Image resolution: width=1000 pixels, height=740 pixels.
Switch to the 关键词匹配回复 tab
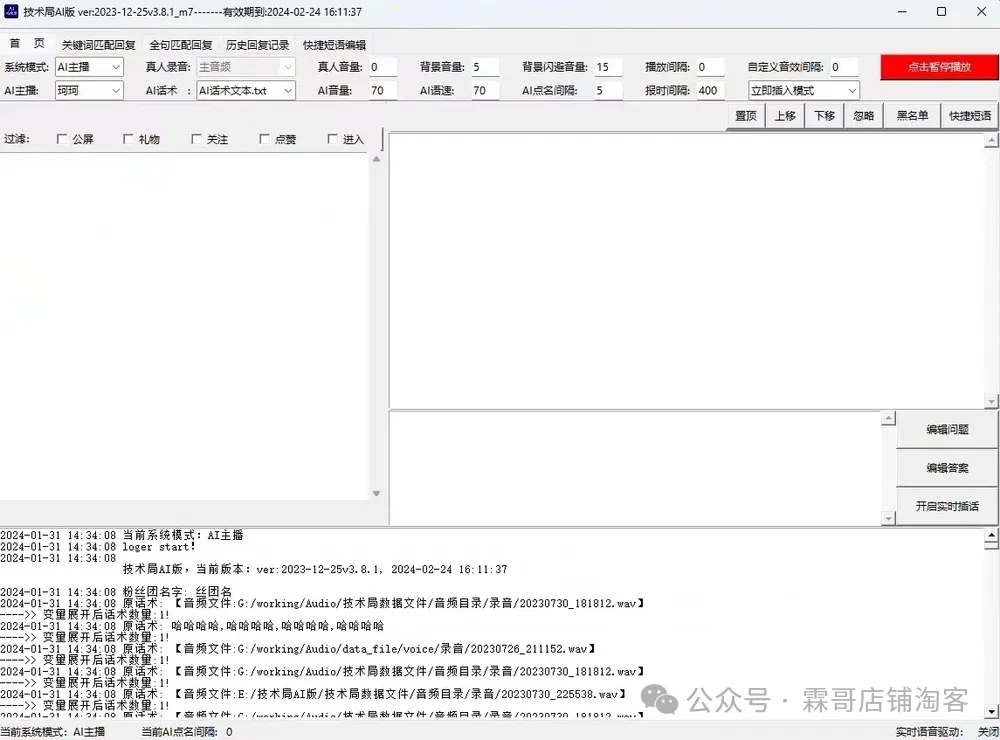coord(98,45)
